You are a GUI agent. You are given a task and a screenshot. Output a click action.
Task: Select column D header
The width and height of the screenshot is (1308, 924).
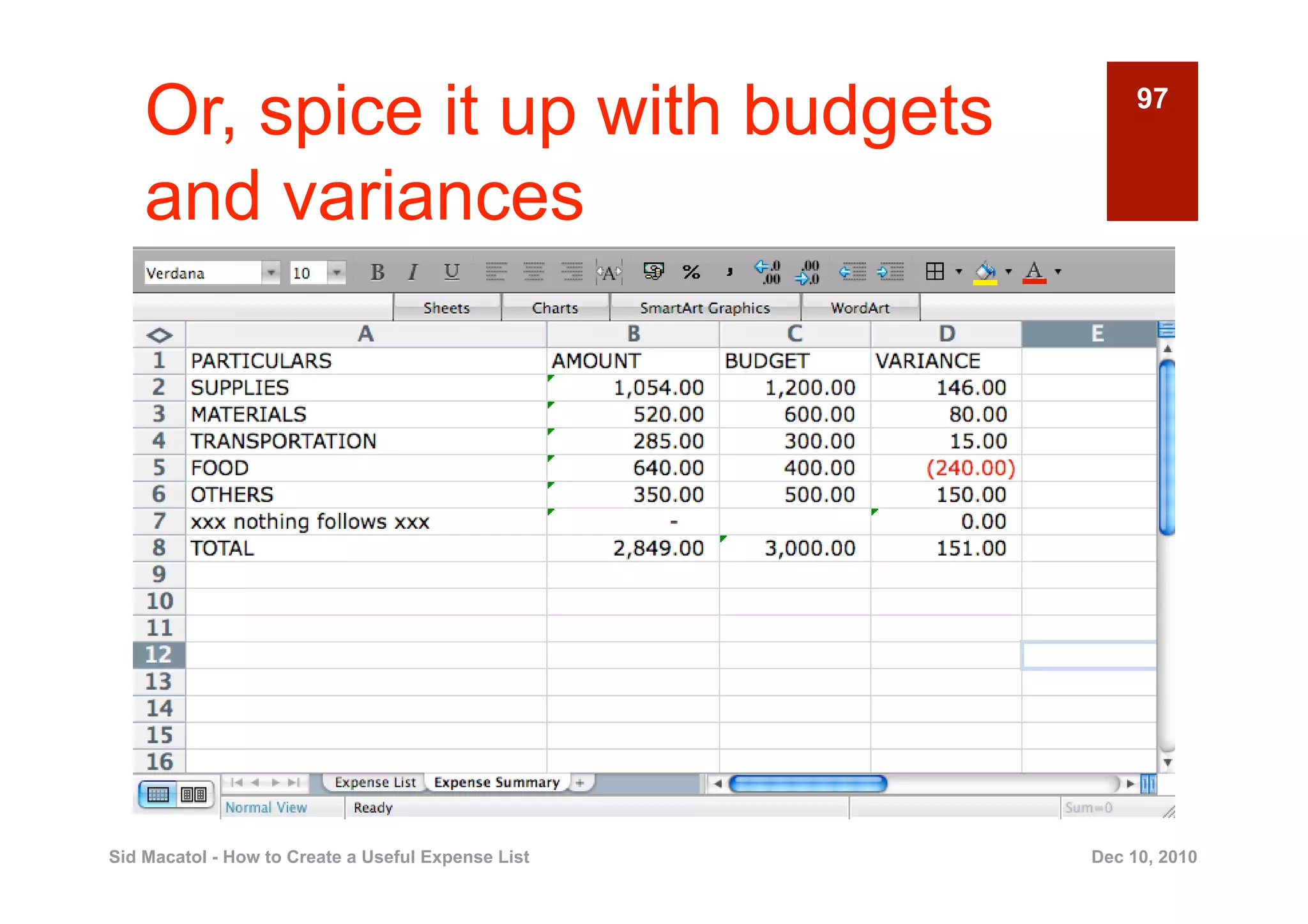[946, 334]
